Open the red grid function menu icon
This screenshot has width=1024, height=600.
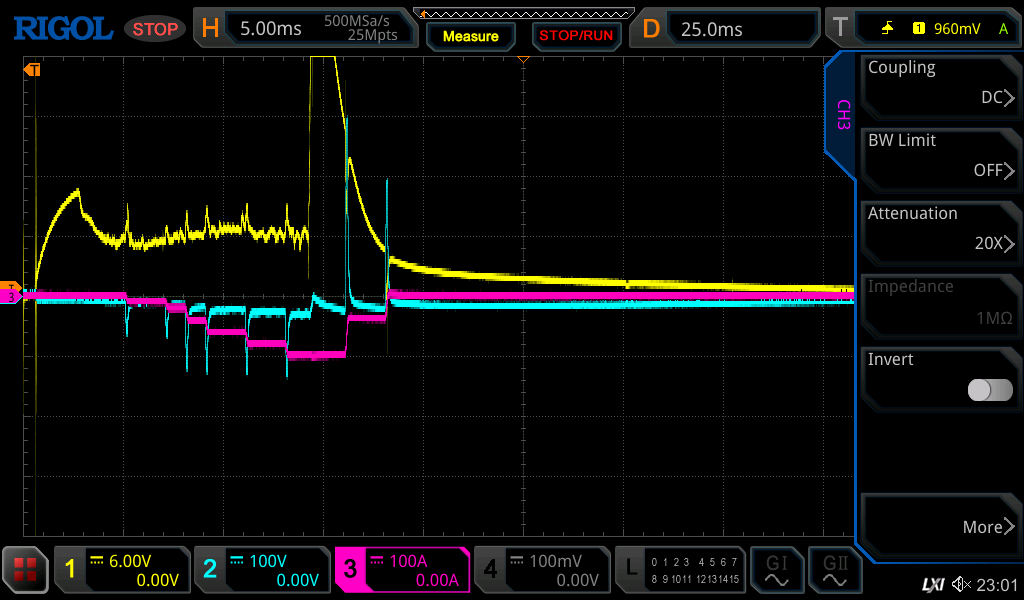pyautogui.click(x=25, y=570)
